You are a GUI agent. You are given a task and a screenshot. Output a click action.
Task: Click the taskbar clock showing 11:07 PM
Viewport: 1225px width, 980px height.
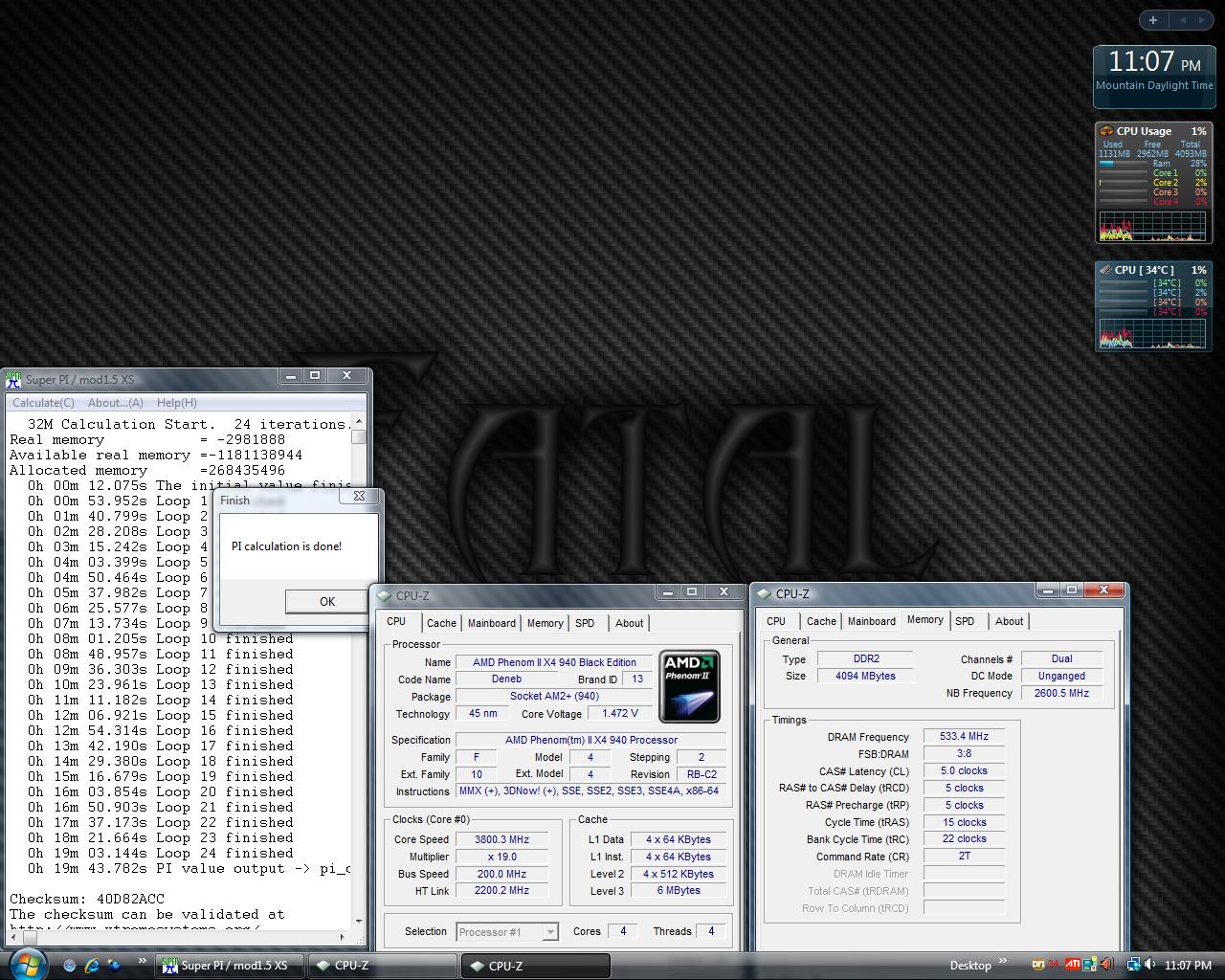1188,966
